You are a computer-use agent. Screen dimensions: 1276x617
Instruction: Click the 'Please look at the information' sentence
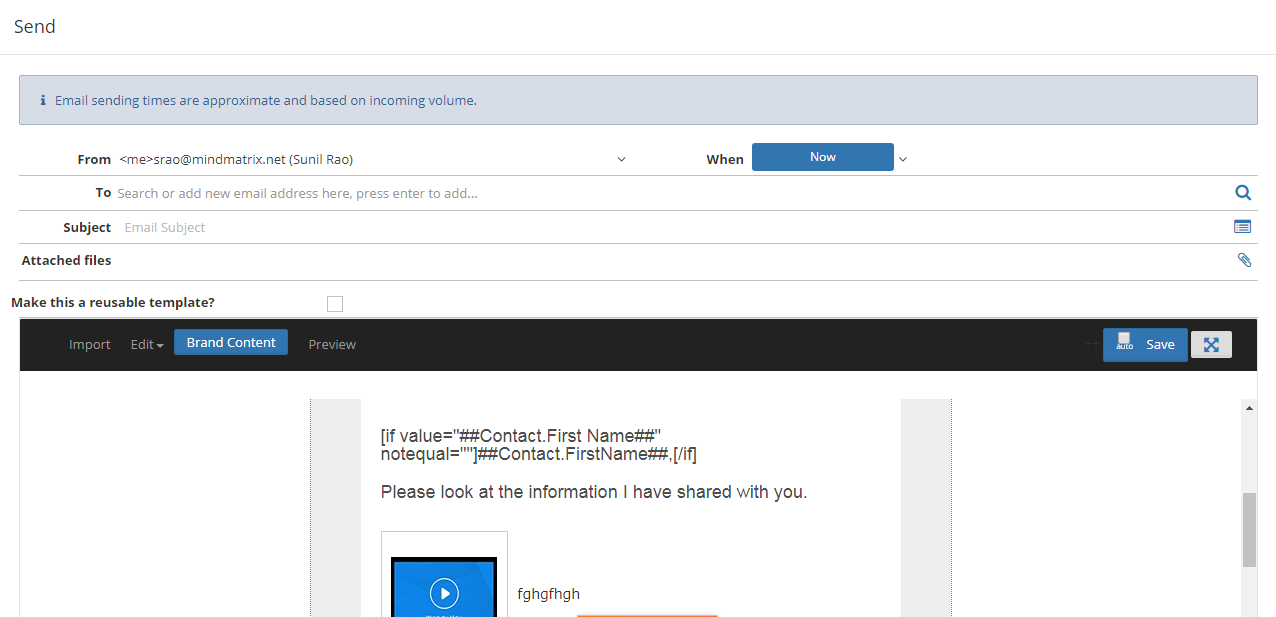(x=594, y=492)
